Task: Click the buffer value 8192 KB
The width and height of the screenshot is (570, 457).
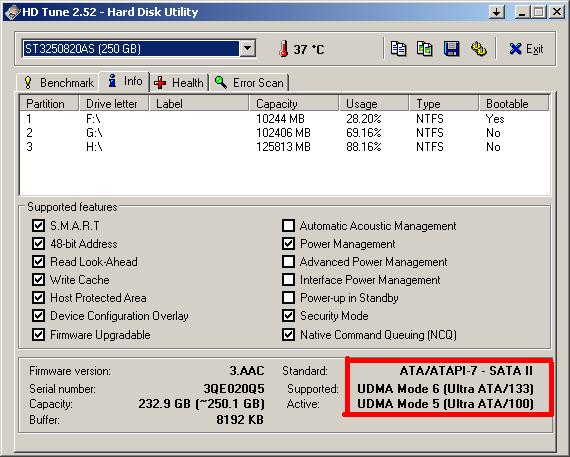Action: pyautogui.click(x=240, y=420)
